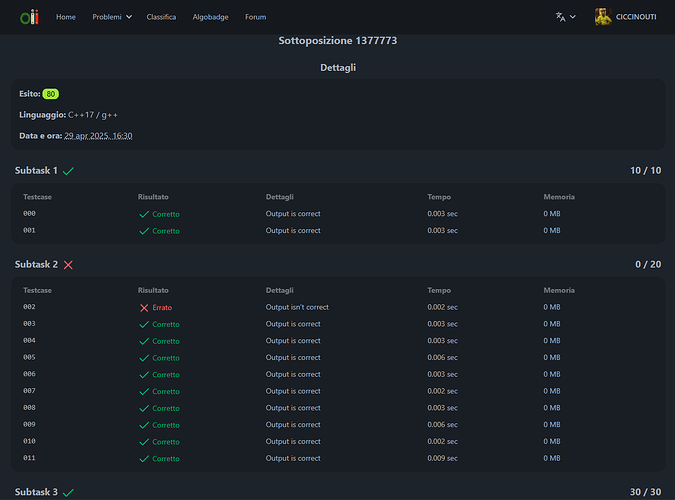Click the Linguaggio value C++17 / g++

(93, 115)
